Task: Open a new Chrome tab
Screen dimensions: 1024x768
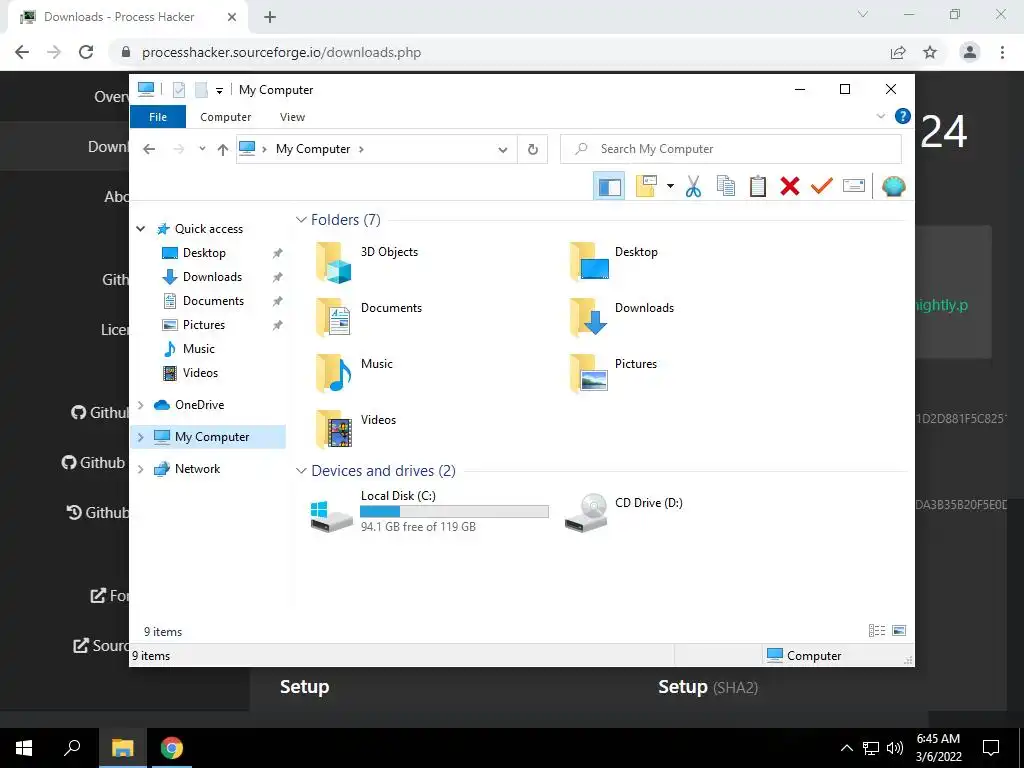Action: (x=270, y=17)
